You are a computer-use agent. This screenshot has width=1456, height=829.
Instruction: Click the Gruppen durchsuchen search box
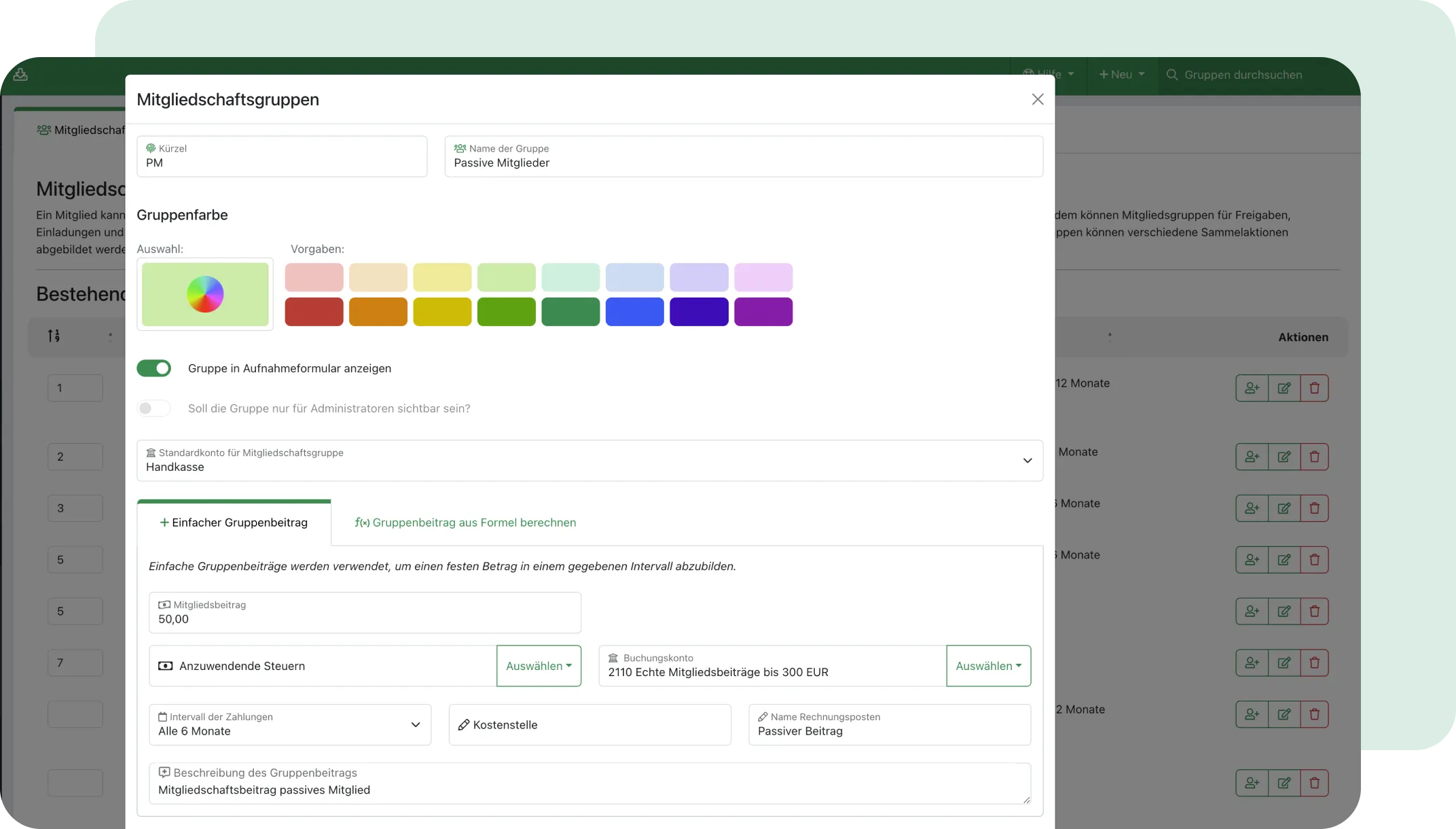coord(1243,75)
